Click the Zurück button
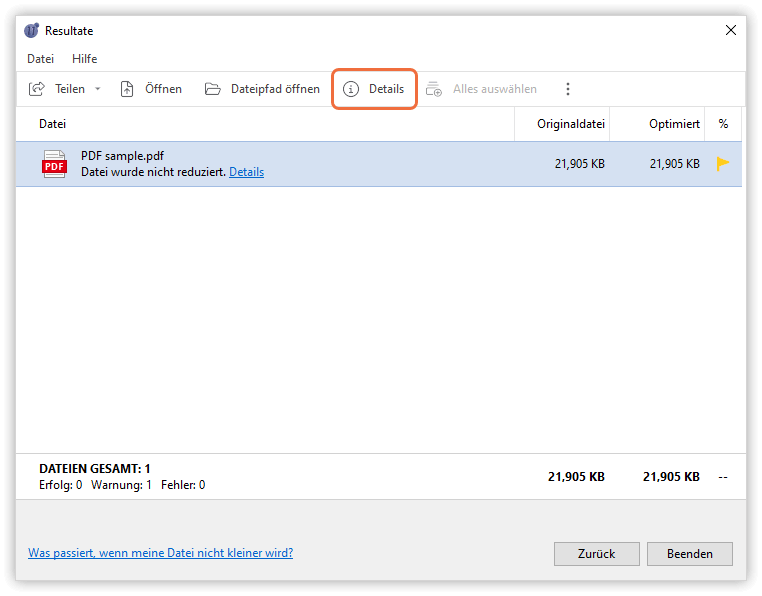The width and height of the screenshot is (762, 596). (596, 554)
